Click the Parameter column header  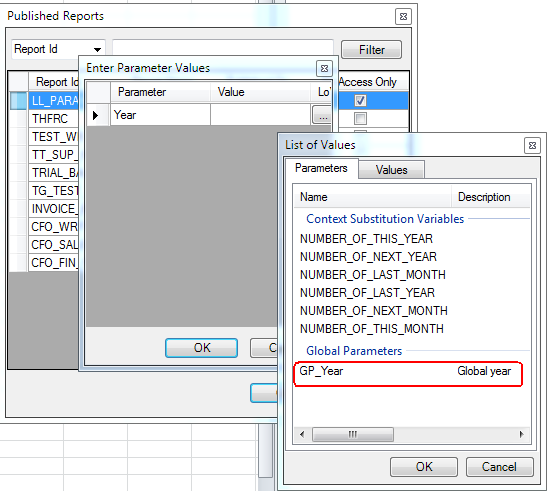click(x=160, y=92)
